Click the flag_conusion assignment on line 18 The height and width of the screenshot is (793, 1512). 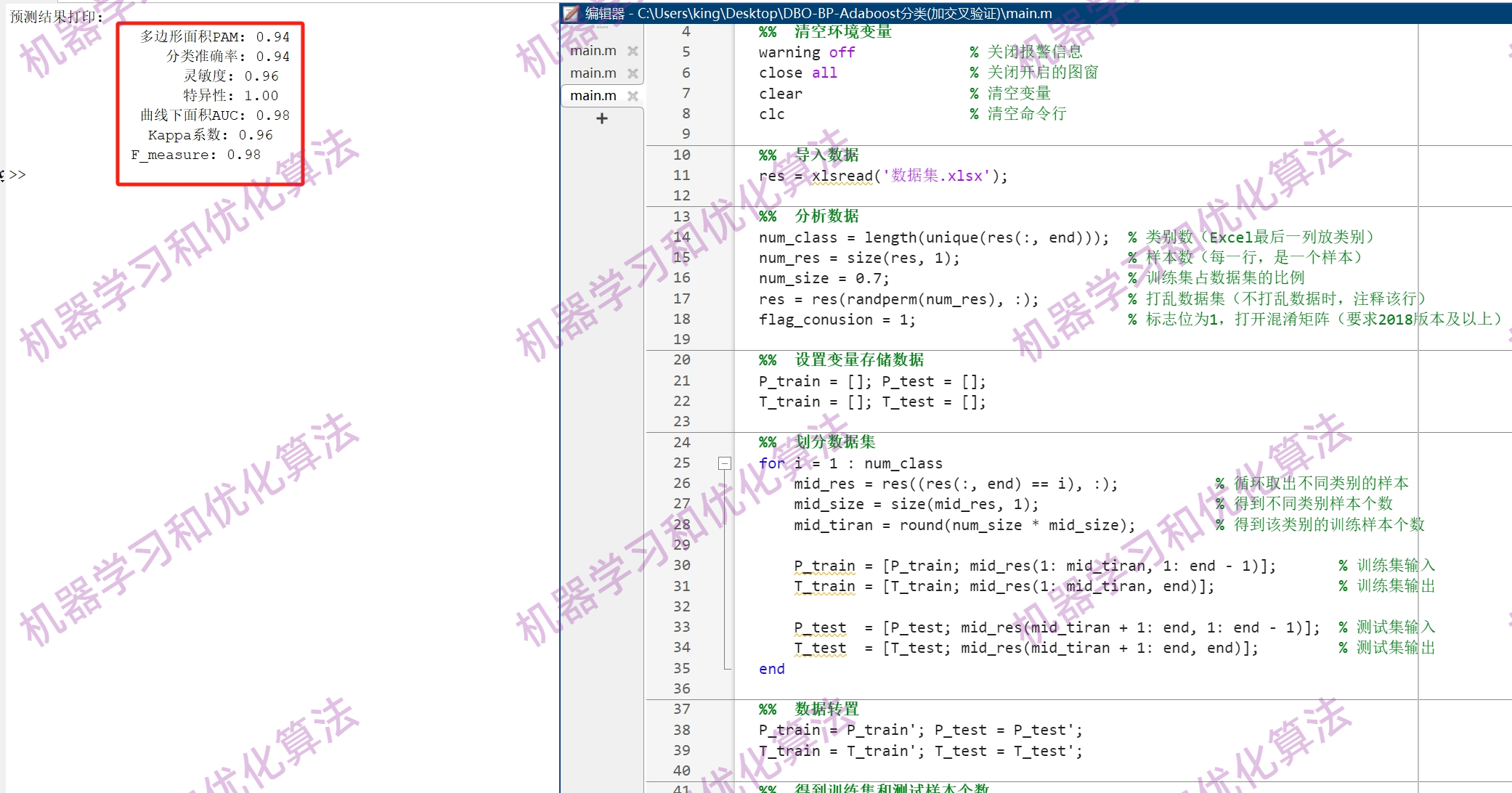(835, 320)
